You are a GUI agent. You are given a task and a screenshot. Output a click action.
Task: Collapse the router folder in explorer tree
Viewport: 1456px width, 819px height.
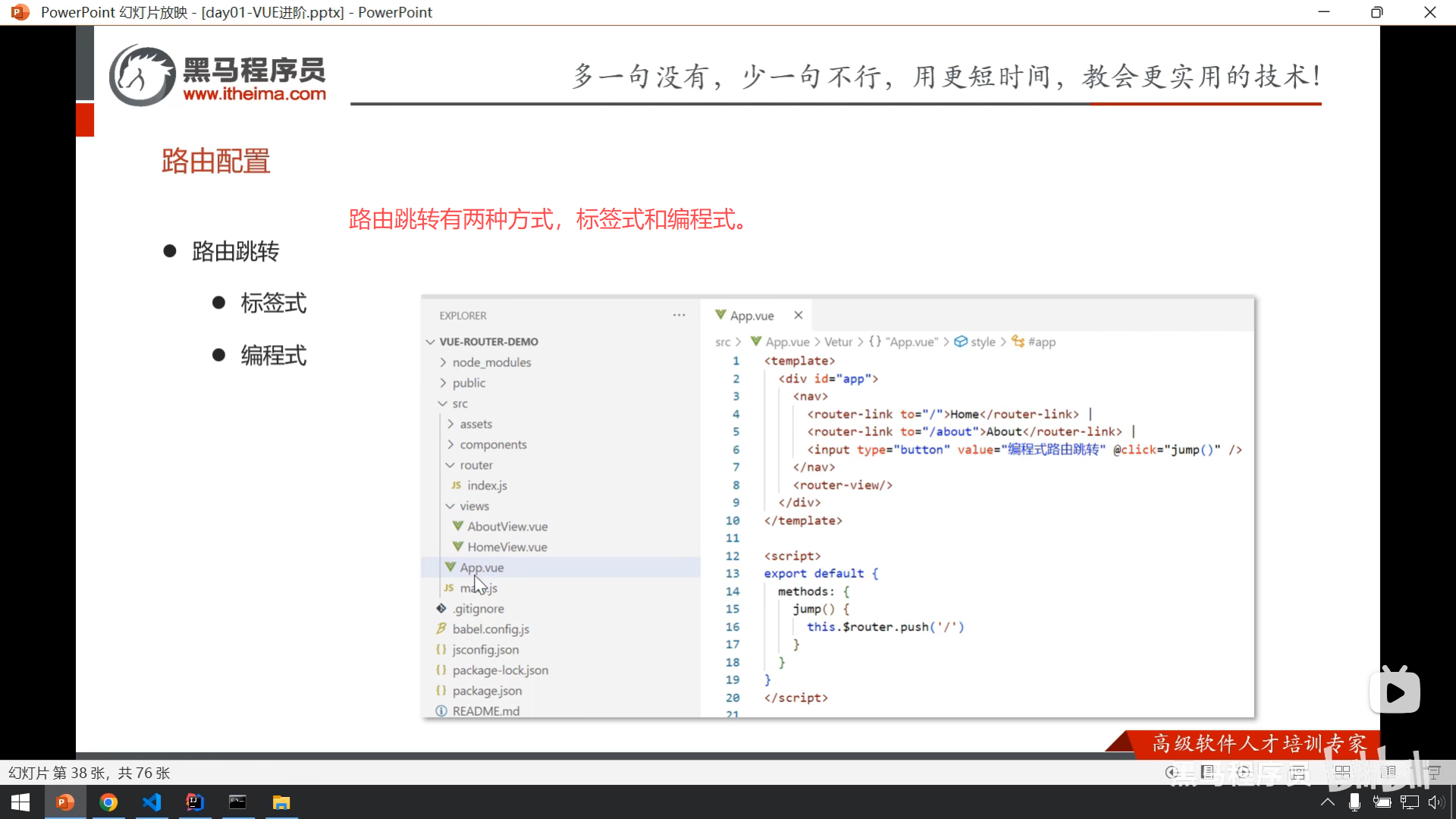(450, 465)
